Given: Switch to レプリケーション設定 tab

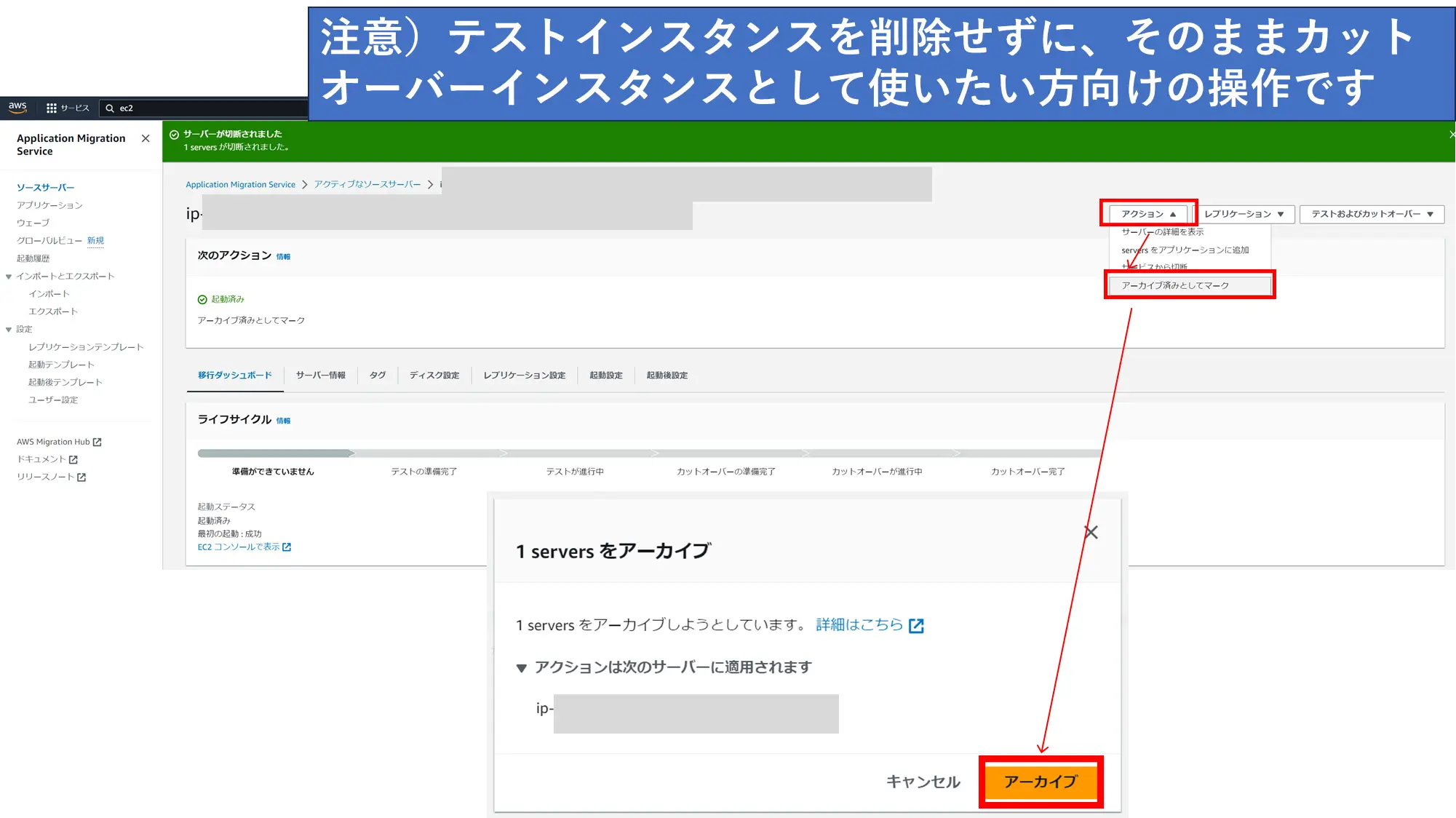Looking at the screenshot, I should pyautogui.click(x=525, y=376).
